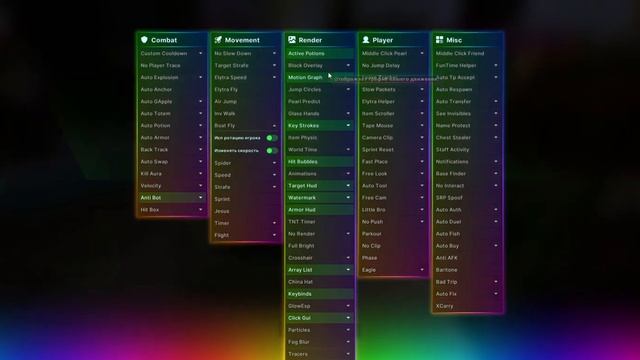Viewport: 640px width, 360px height.
Task: Expand the Chest Stealer settings arrow
Action: (x=496, y=138)
